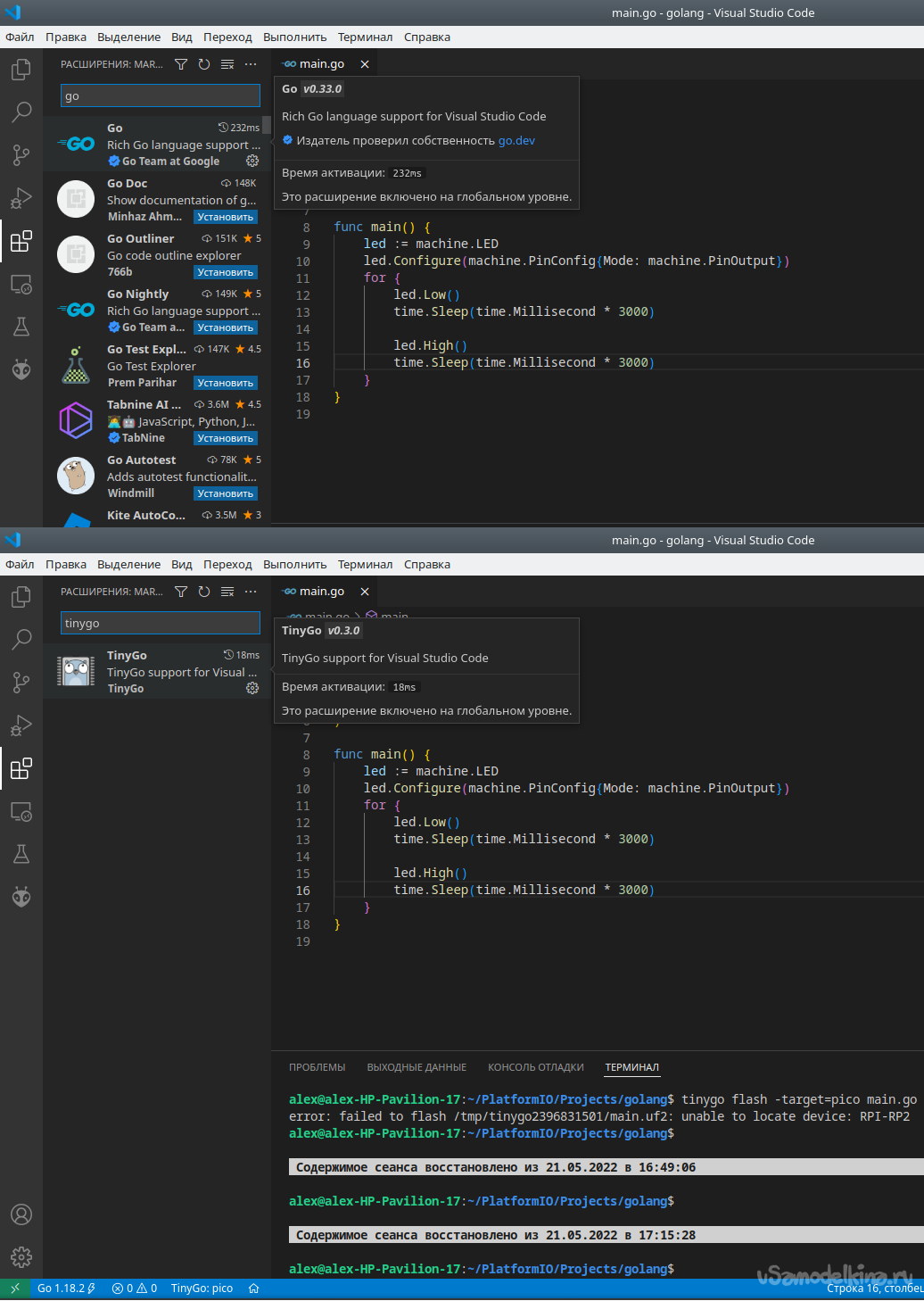
Task: Open the Правка menu in the lower window
Action: (x=66, y=565)
